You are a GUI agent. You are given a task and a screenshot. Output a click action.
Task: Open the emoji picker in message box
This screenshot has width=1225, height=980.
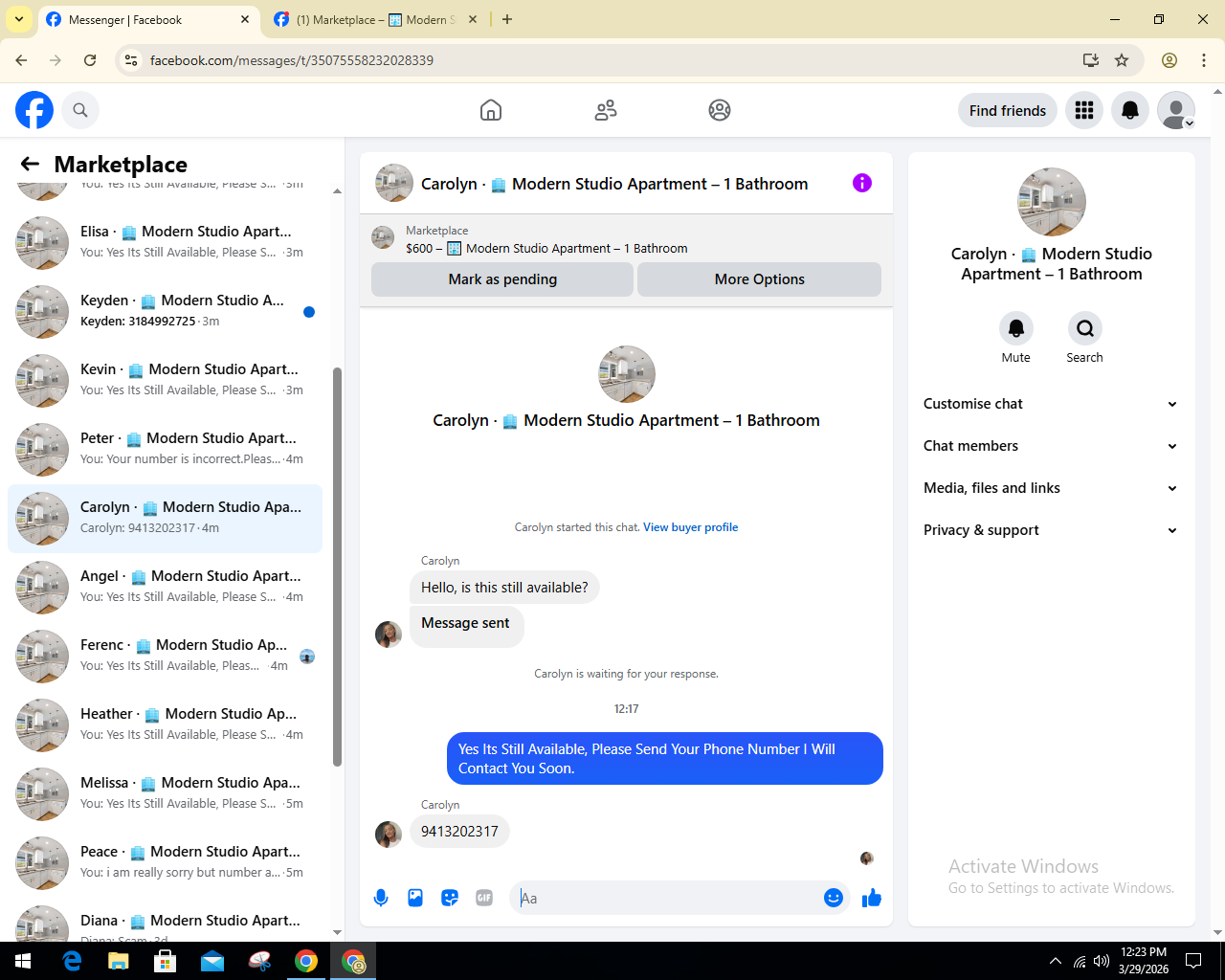coord(834,898)
